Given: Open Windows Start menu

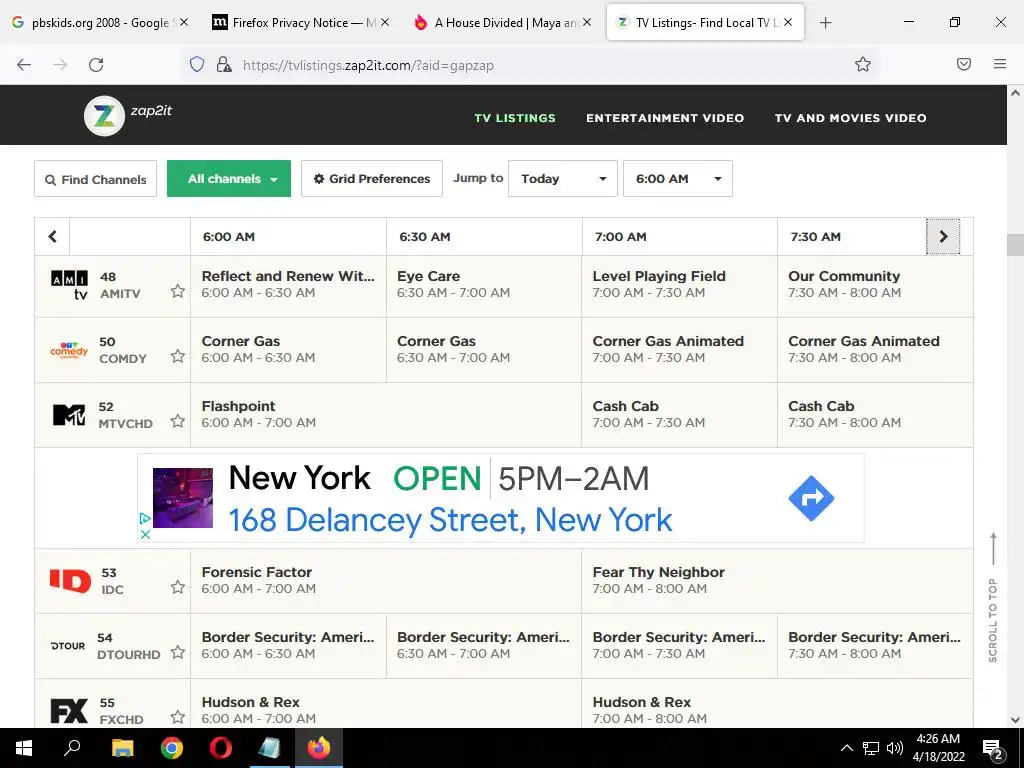Looking at the screenshot, I should 24,748.
